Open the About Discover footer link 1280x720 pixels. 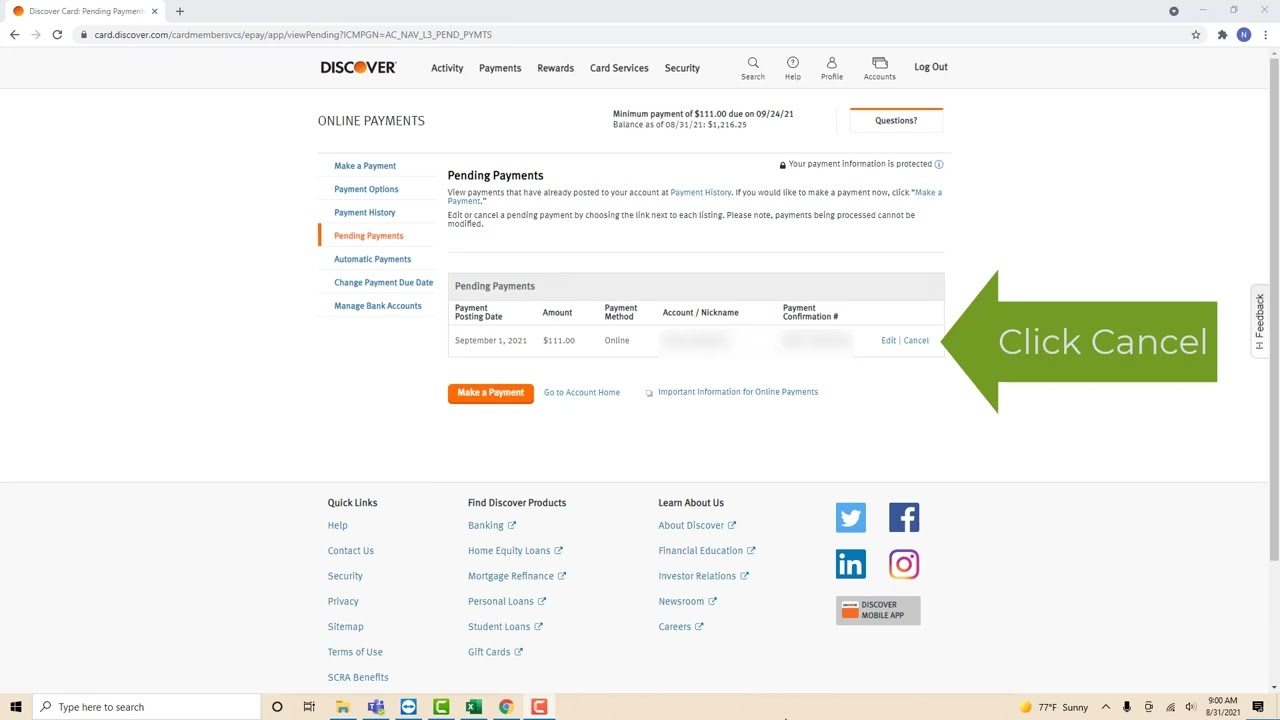(697, 525)
